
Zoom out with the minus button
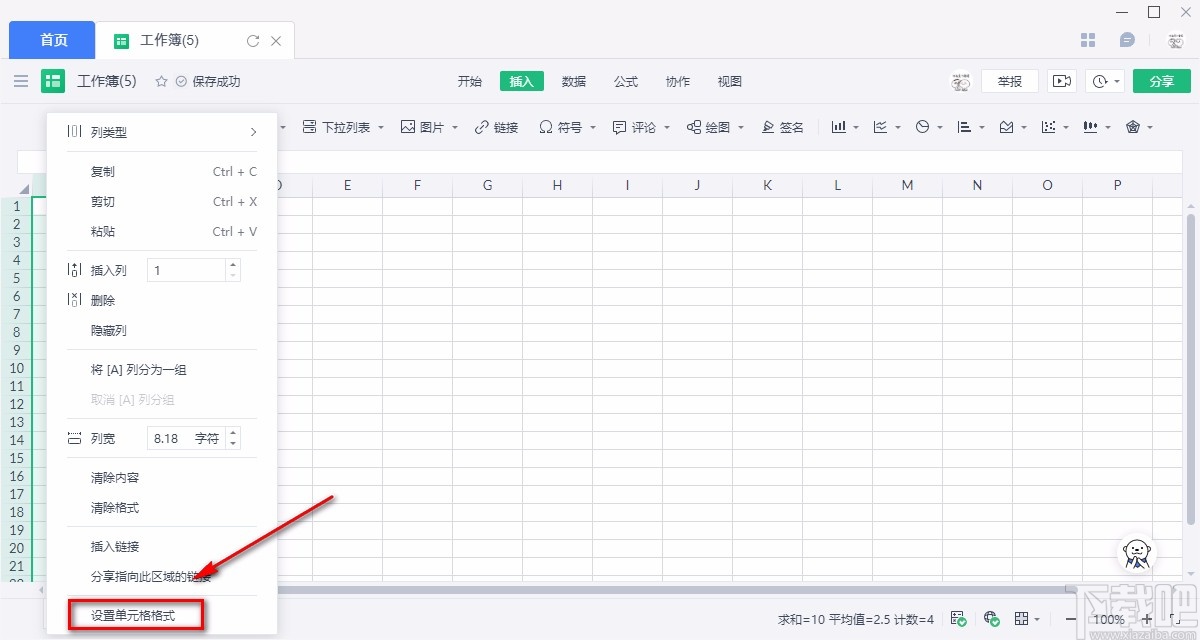(1071, 619)
